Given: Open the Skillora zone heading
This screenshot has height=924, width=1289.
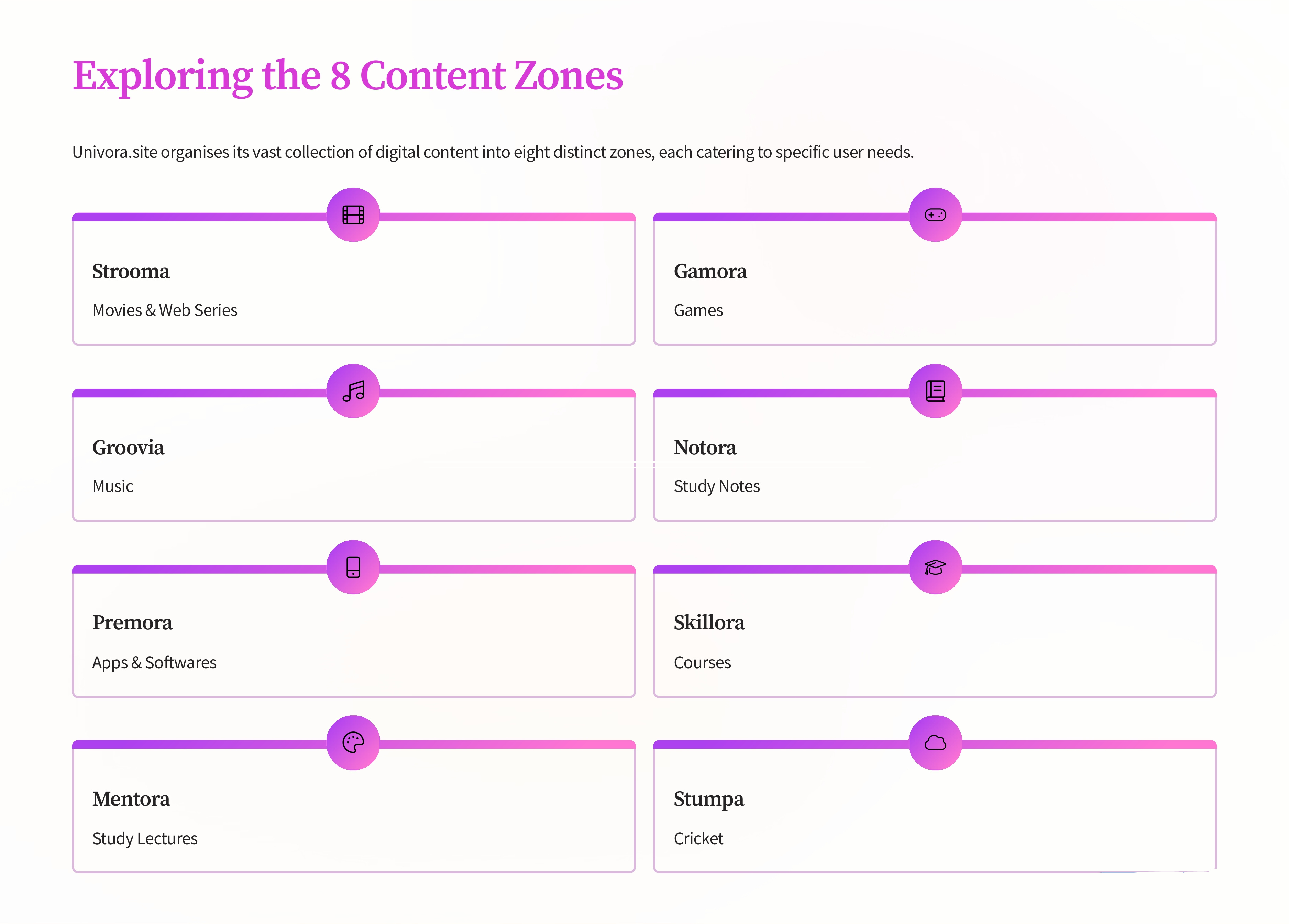Looking at the screenshot, I should (x=709, y=623).
